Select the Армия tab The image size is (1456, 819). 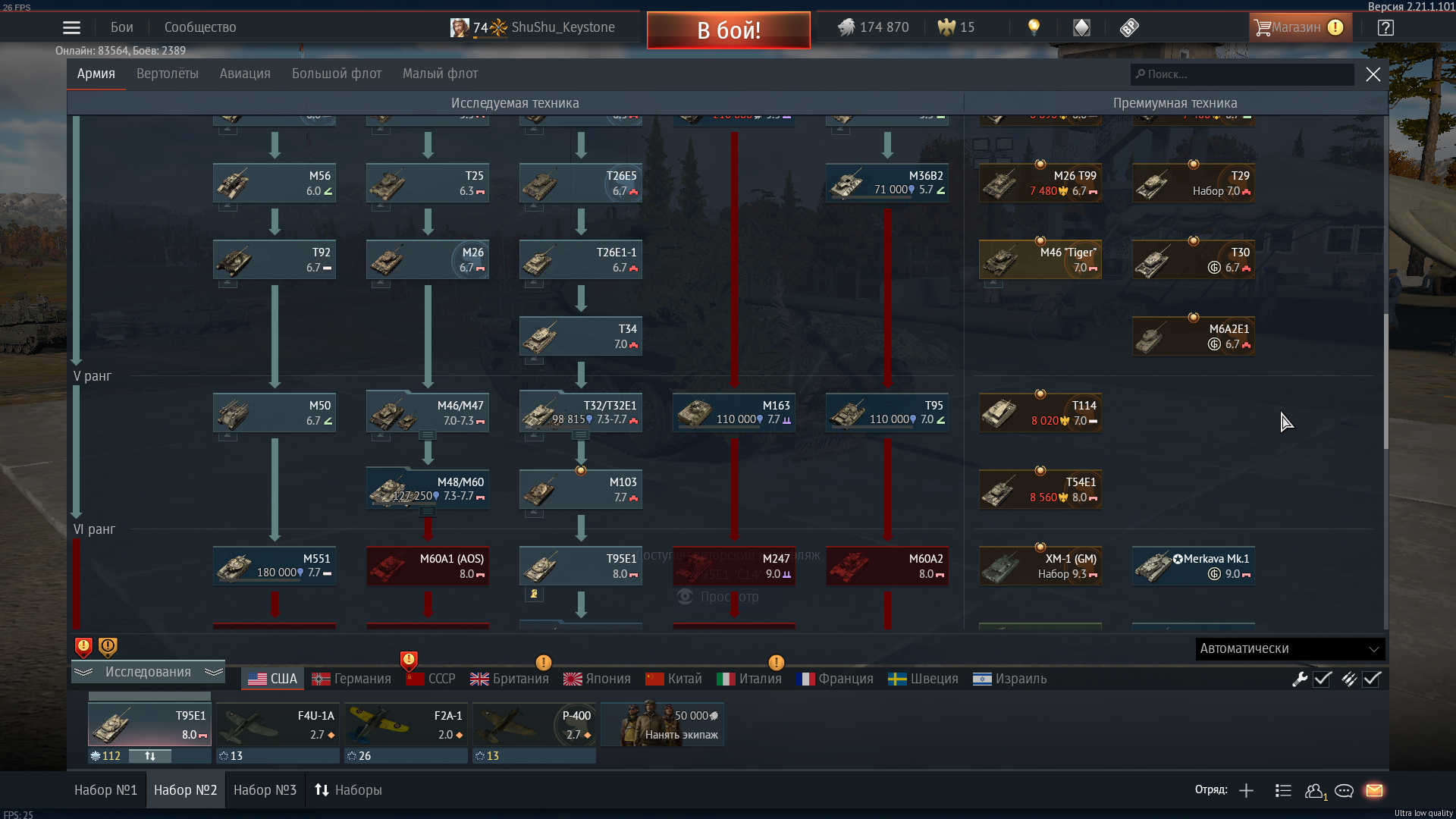point(96,74)
